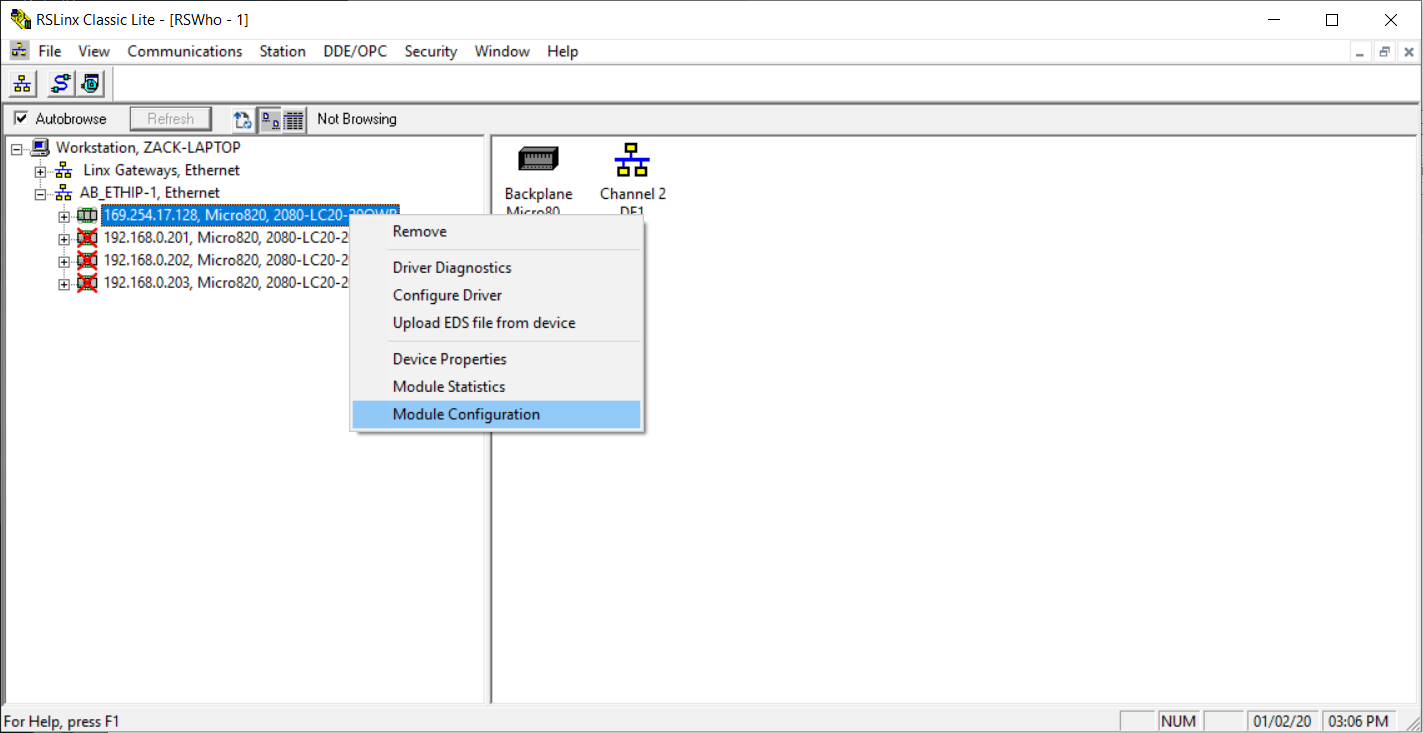Image resolution: width=1423 pixels, height=733 pixels.
Task: Expand the Linx Gateways, Ethernet node
Action: 40,171
